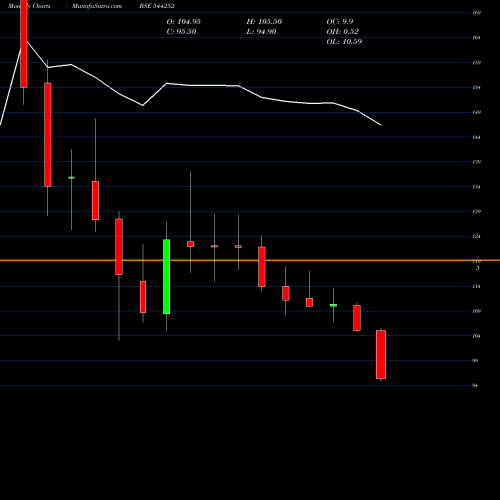500x500 pixels.
Task: Click the 99 price axis label
Action: (x=475, y=361)
